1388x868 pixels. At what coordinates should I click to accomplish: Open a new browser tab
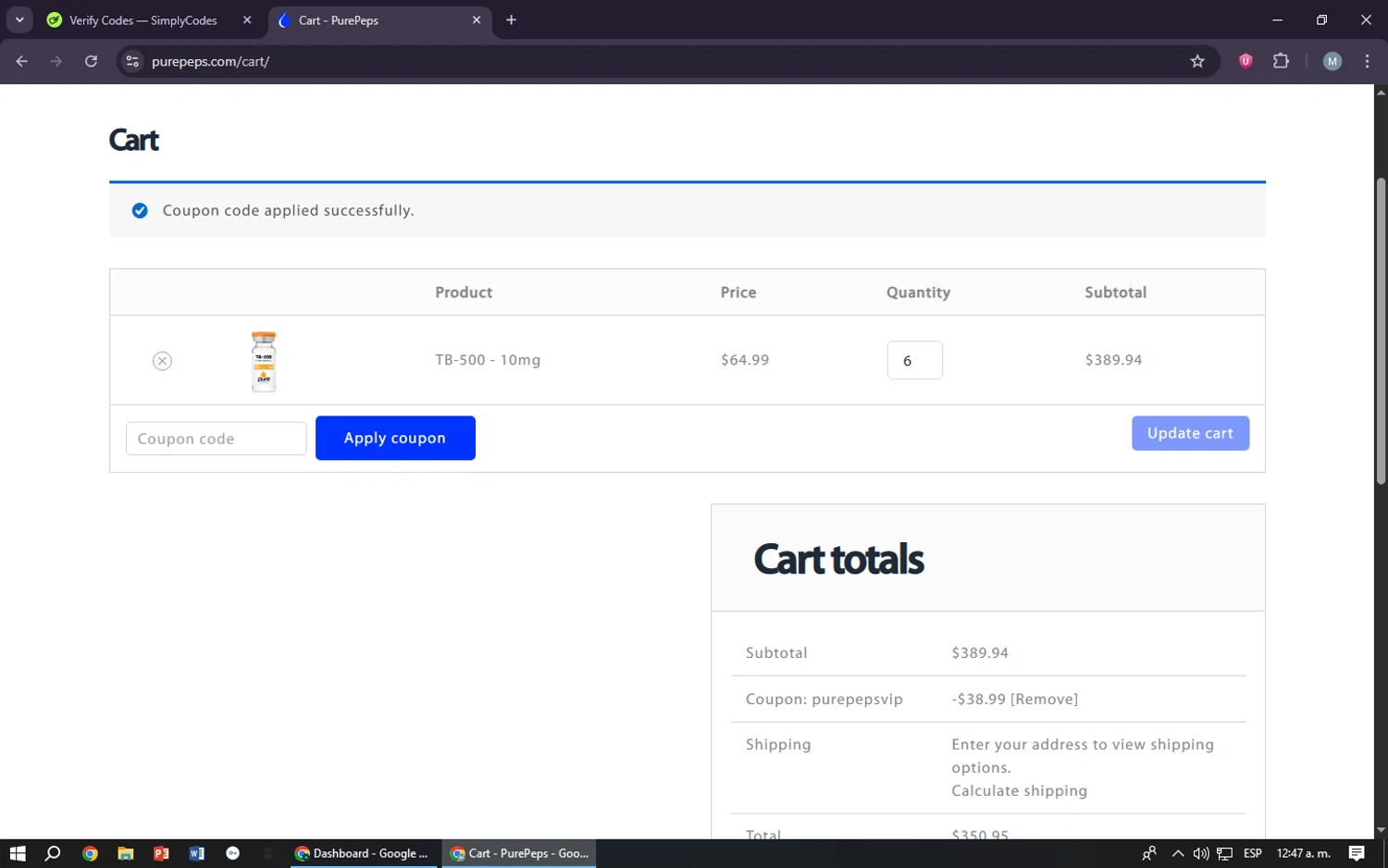[x=511, y=20]
